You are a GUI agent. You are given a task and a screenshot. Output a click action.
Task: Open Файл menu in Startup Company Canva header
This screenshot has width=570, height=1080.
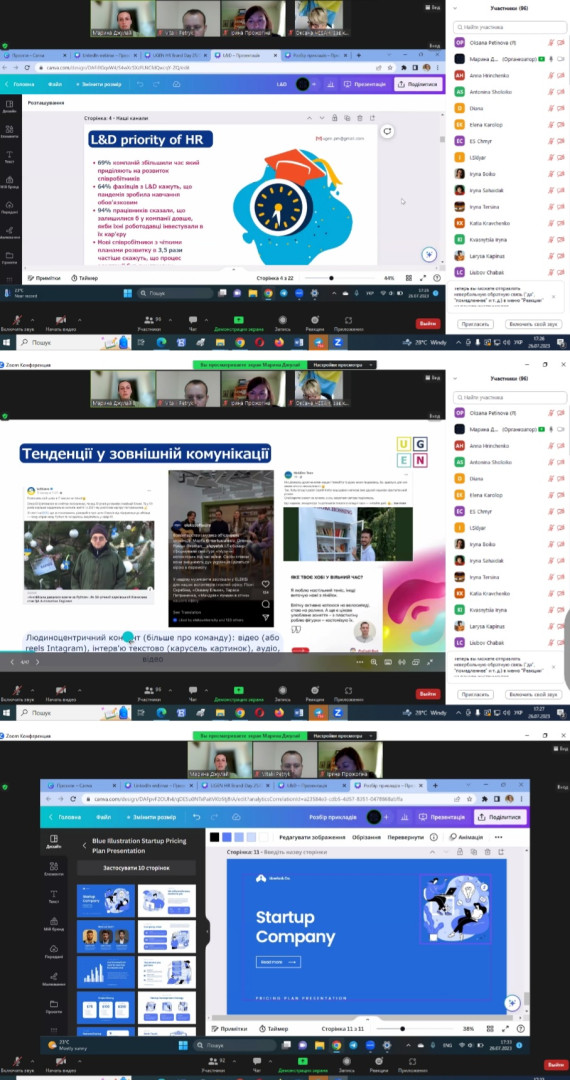pos(103,817)
